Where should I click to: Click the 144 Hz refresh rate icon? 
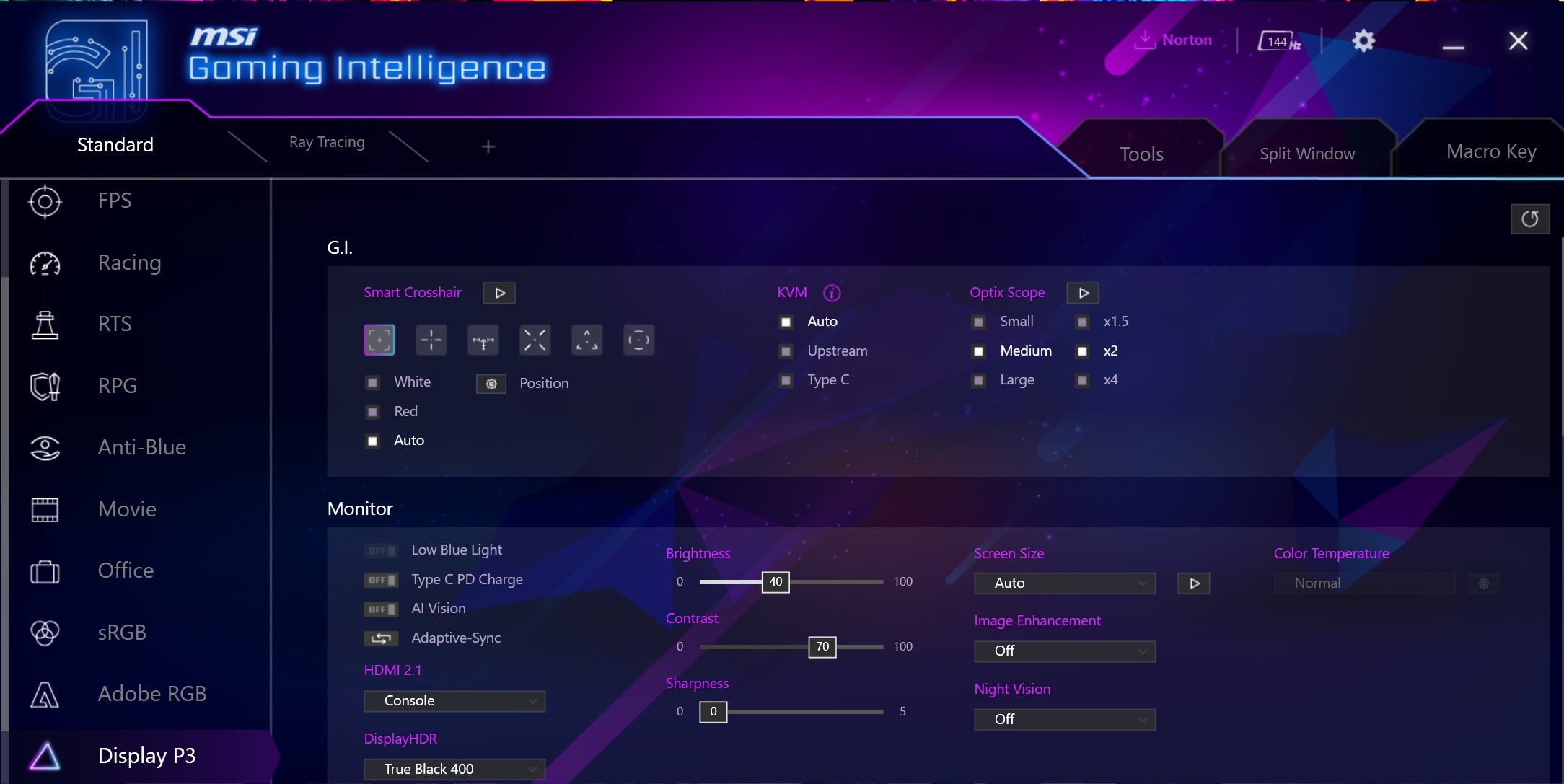point(1279,41)
